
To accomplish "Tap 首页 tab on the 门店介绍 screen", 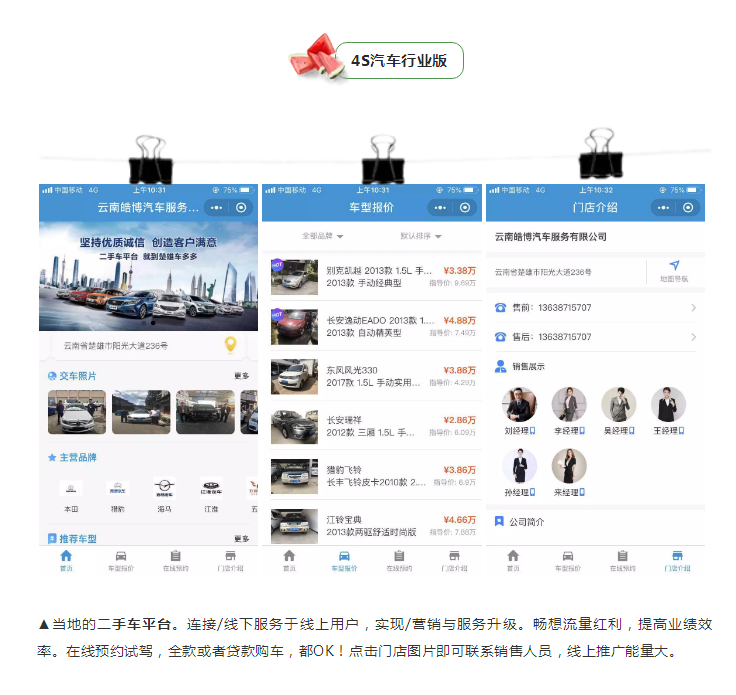I will (x=513, y=561).
